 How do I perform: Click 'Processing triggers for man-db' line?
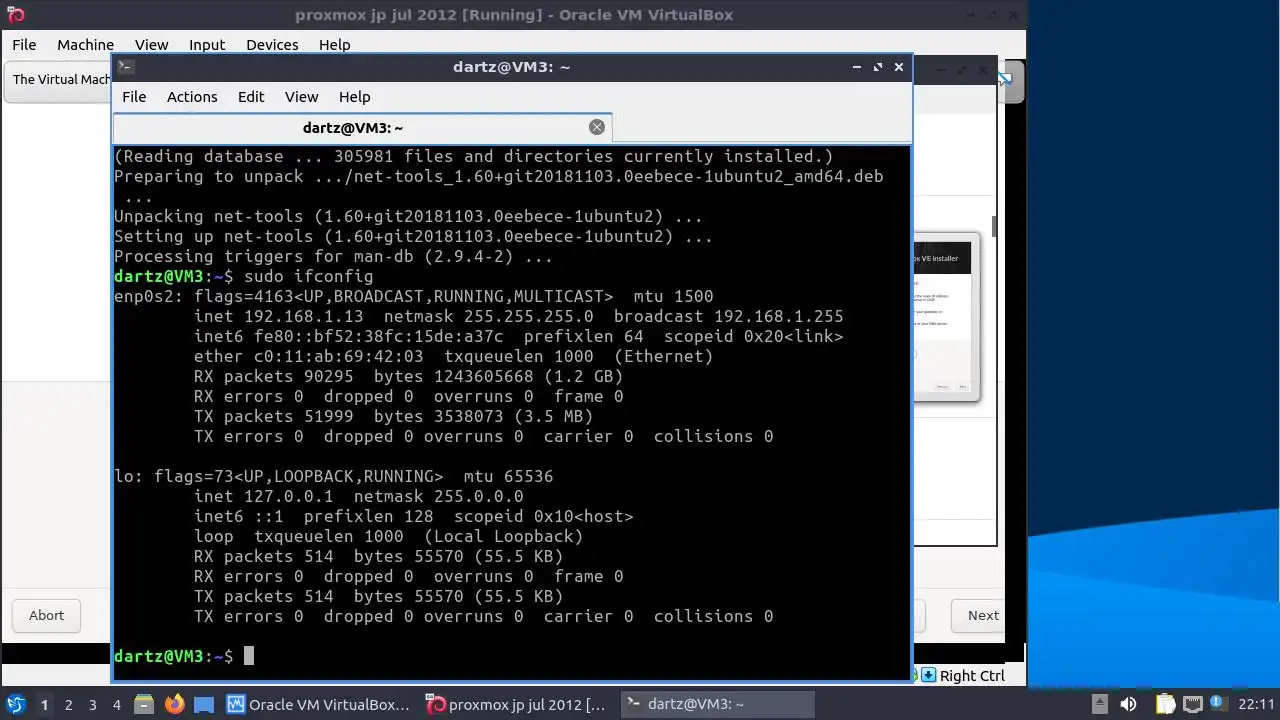[333, 256]
